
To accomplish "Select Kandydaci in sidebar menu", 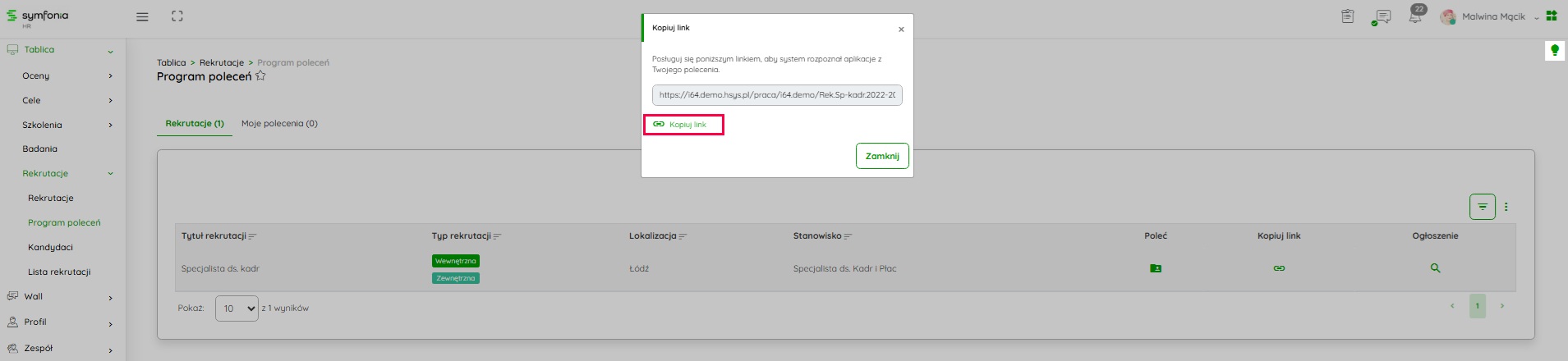I will (50, 247).
